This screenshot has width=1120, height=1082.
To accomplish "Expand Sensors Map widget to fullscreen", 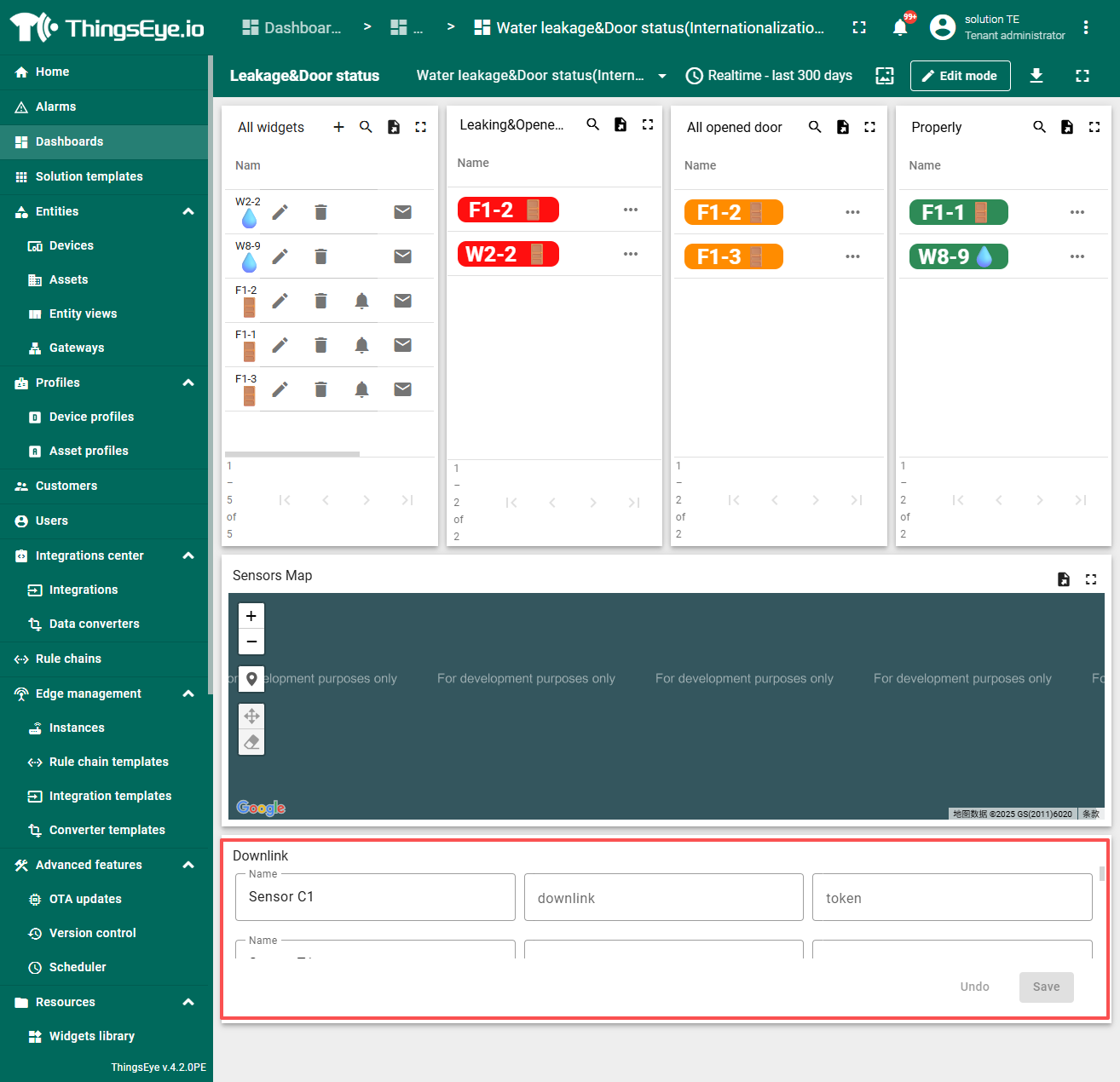I will click(1090, 579).
